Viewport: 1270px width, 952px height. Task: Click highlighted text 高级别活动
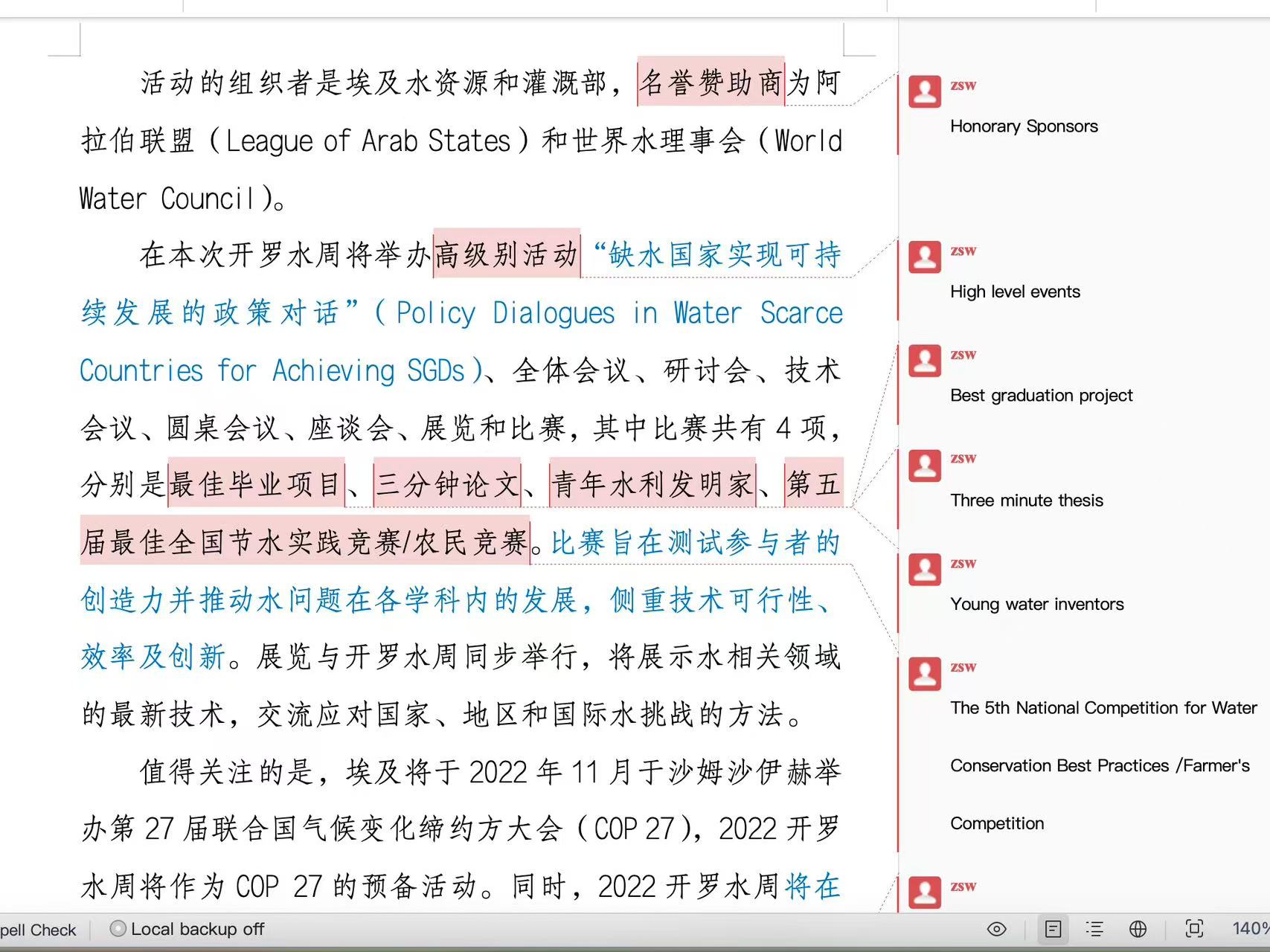point(507,254)
